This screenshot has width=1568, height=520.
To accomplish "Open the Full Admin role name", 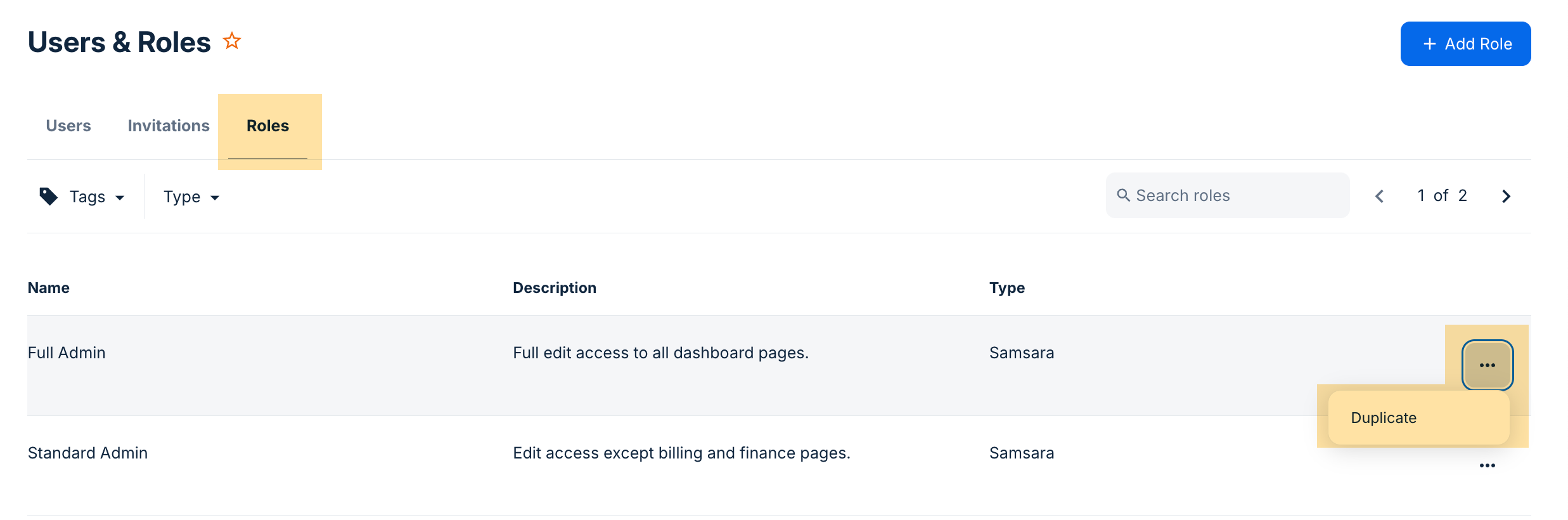I will pyautogui.click(x=67, y=353).
